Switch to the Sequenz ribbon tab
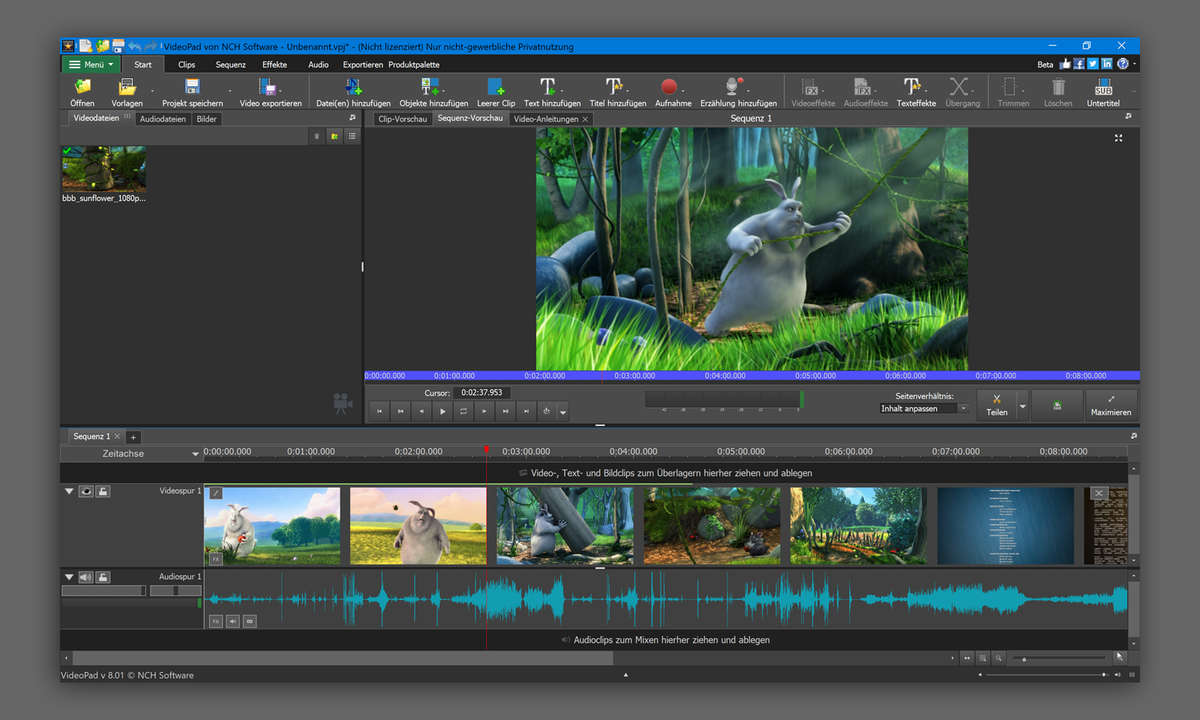 tap(231, 64)
